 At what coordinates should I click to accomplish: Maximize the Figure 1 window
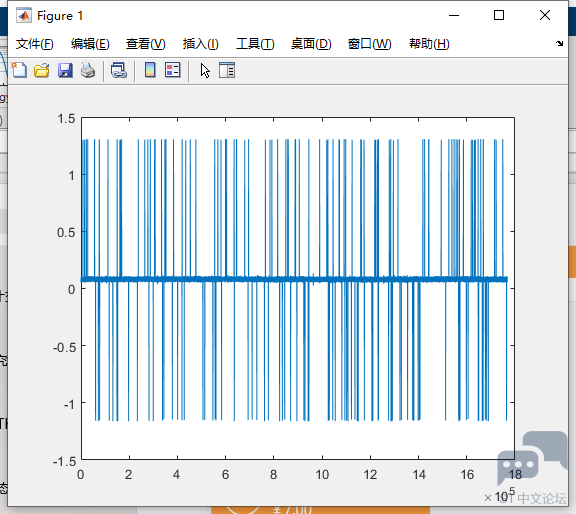498,15
